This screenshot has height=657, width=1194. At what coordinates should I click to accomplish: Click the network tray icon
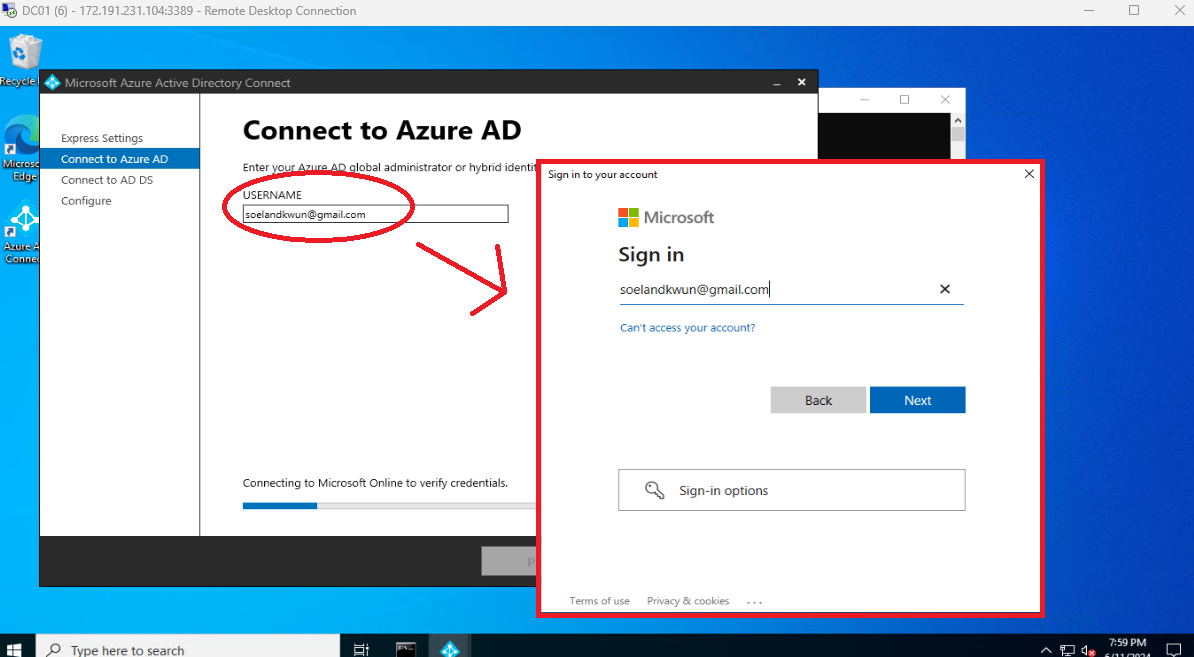pos(1067,650)
